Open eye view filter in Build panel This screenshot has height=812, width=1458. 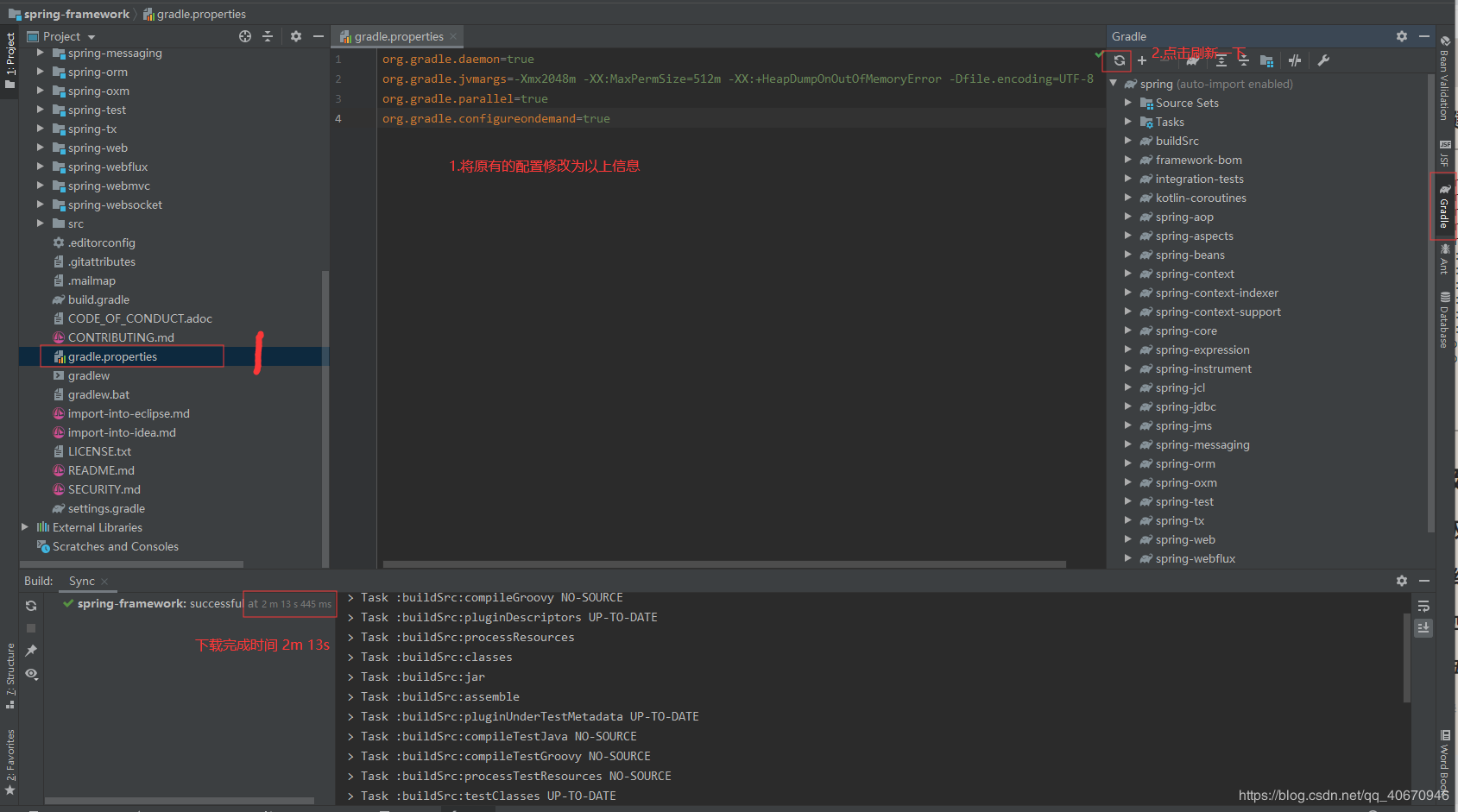pos(31,674)
